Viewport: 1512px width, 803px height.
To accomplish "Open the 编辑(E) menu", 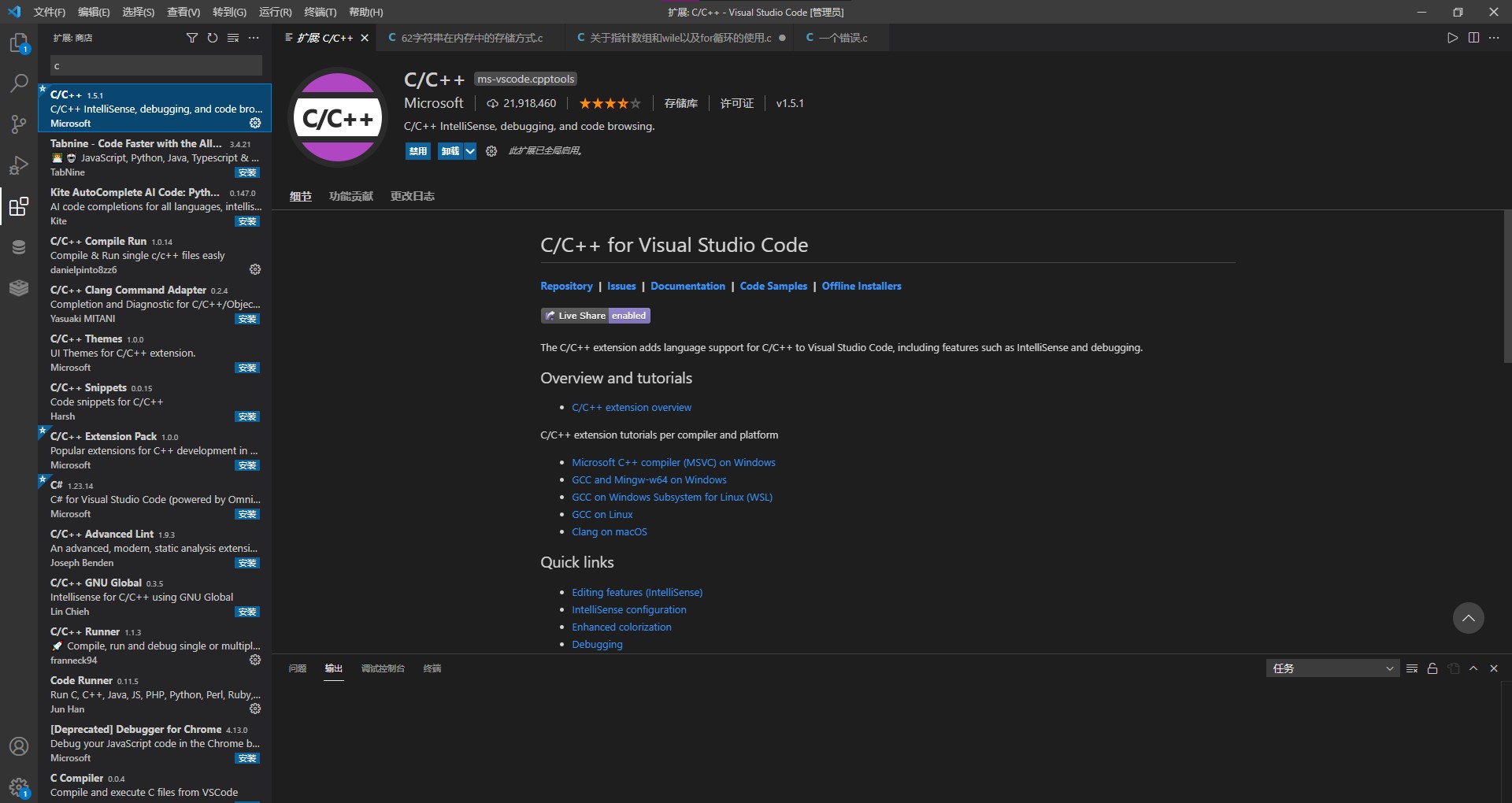I will click(x=94, y=12).
